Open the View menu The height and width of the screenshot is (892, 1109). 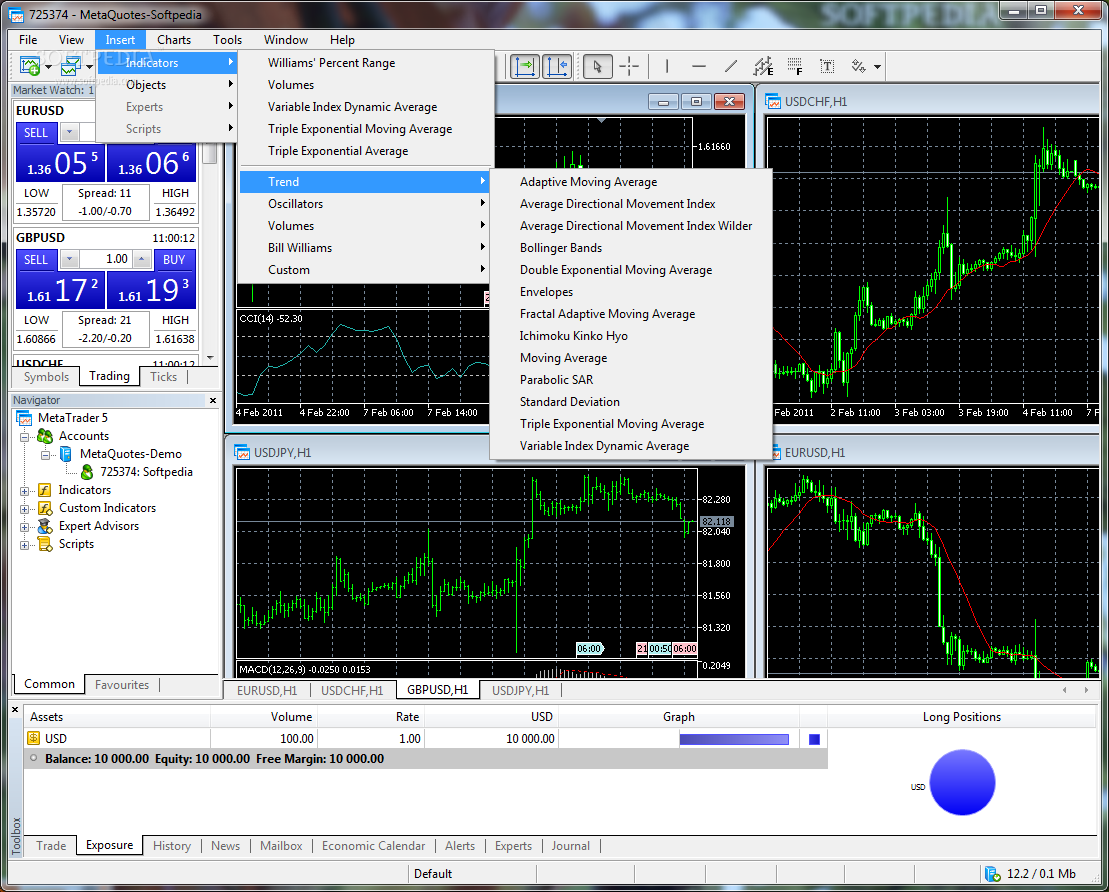[x=71, y=40]
